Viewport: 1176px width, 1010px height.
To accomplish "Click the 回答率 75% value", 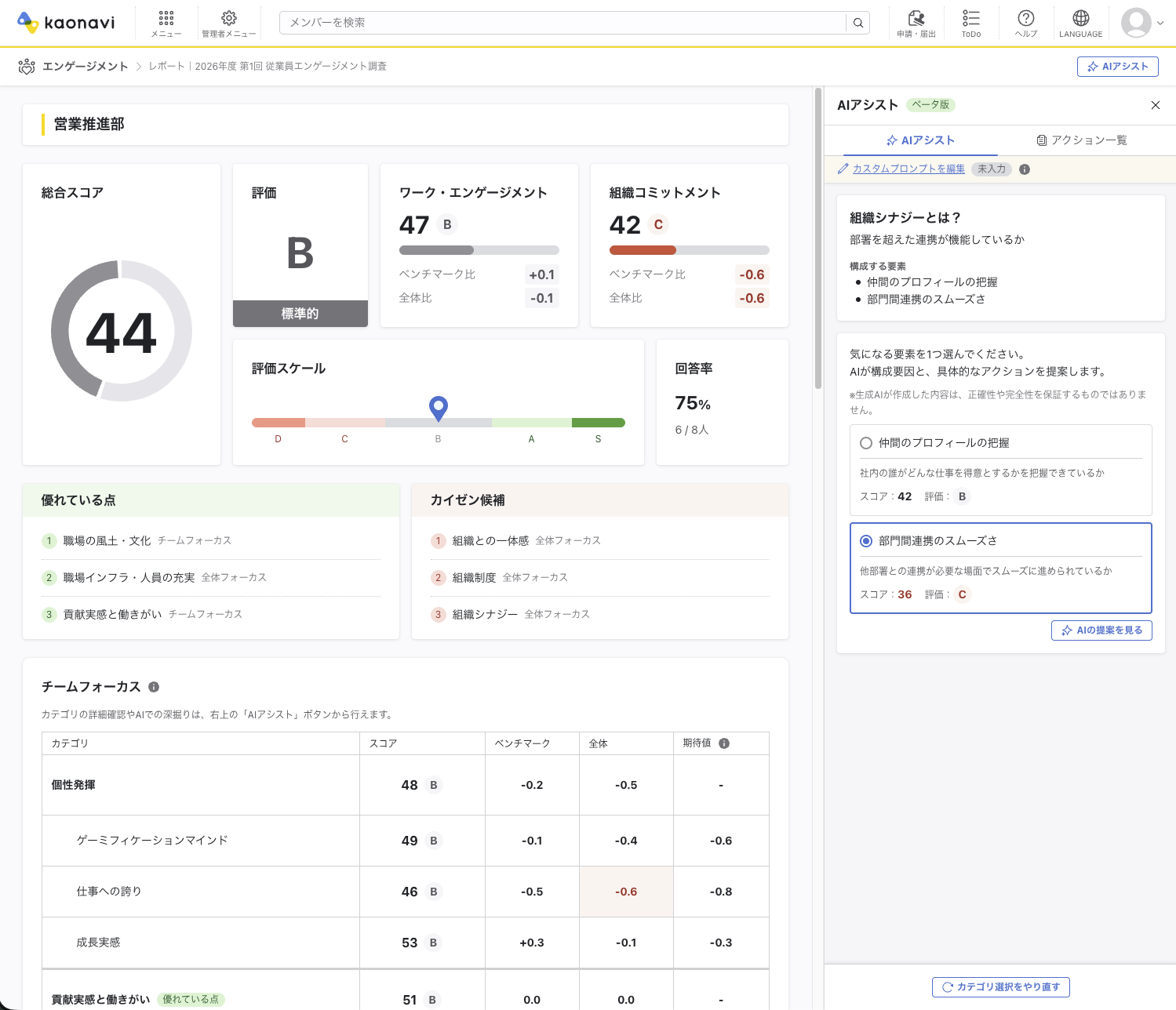I will (693, 404).
